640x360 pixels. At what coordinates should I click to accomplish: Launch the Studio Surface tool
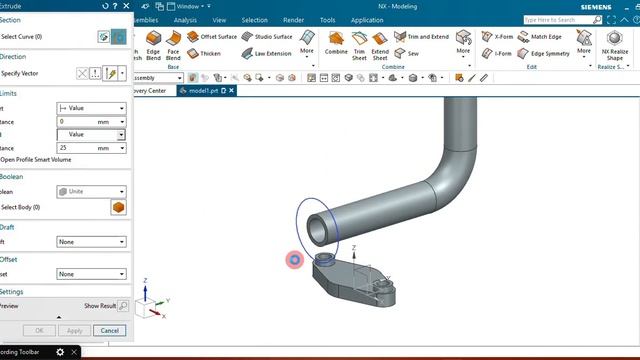coord(267,37)
